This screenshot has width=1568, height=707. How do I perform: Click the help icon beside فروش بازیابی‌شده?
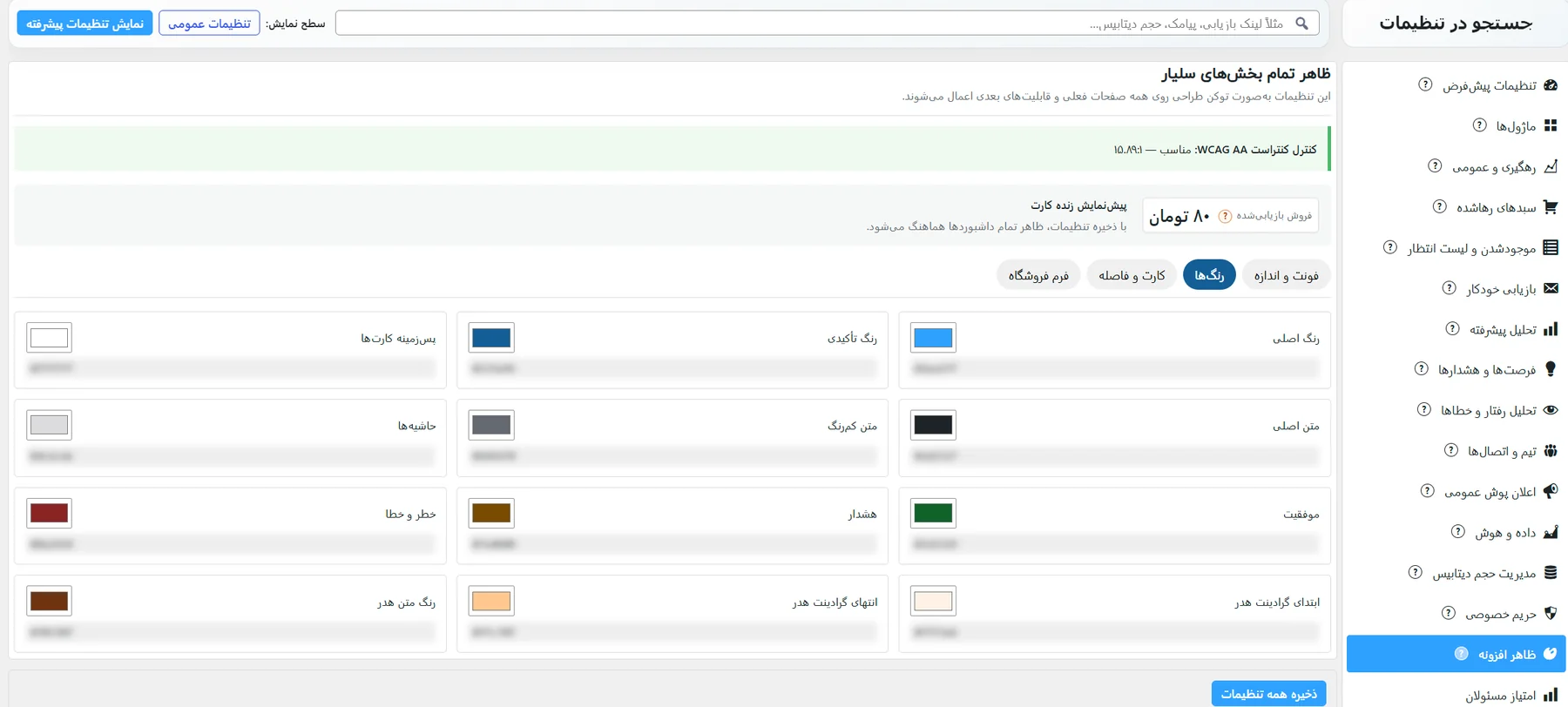1225,216
